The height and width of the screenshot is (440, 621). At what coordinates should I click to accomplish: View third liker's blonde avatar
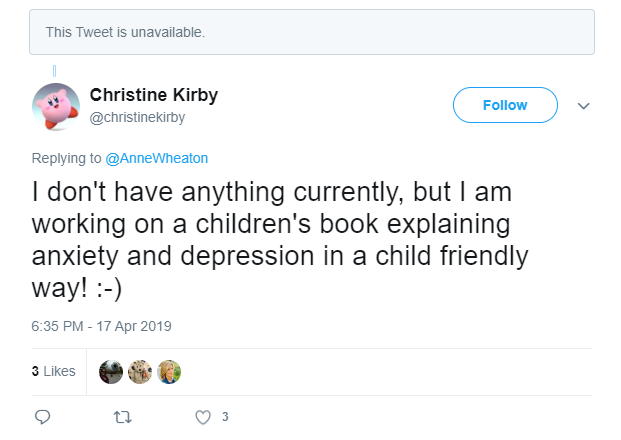(x=169, y=372)
